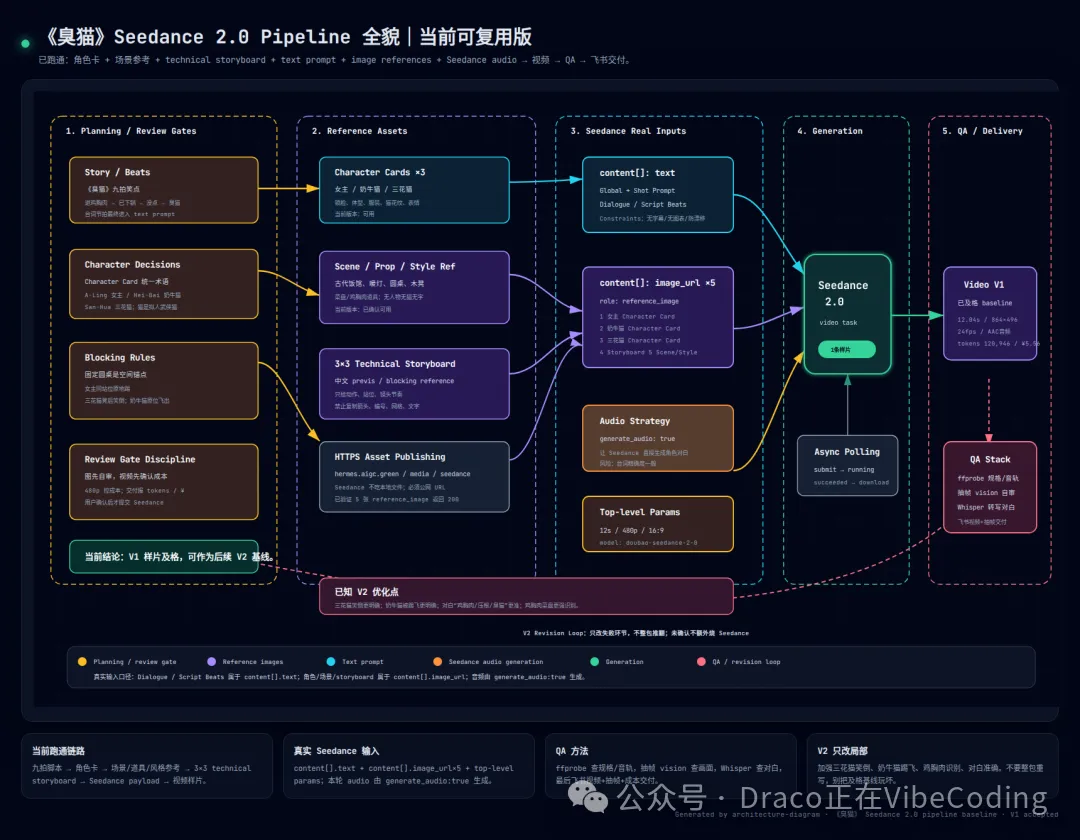1080x840 pixels.
Task: Click the Seedance 2.0 video task node
Action: [x=847, y=314]
